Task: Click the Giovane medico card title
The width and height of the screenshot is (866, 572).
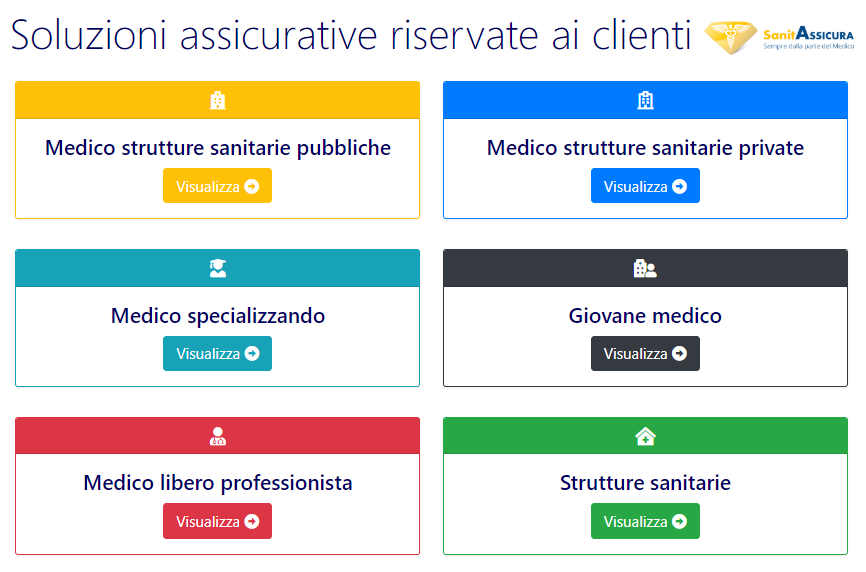Action: [645, 316]
